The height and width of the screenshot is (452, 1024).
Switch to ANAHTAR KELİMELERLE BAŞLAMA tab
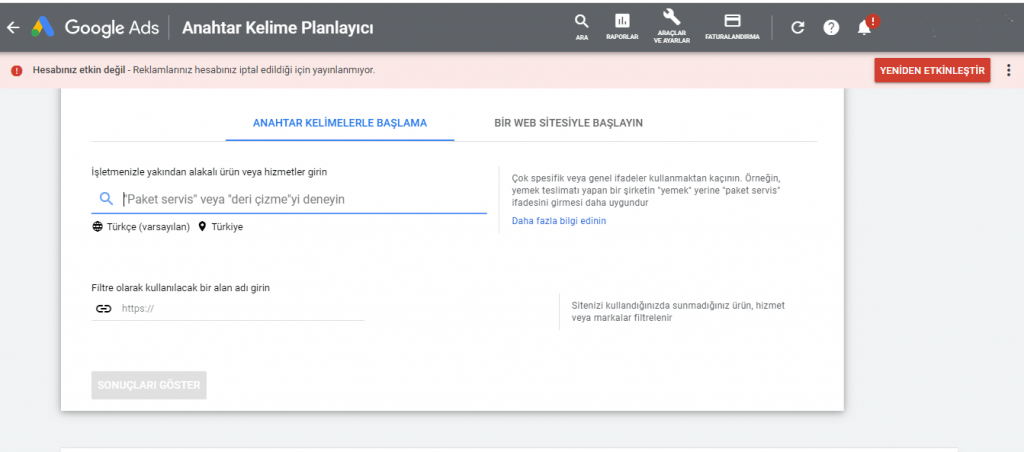point(340,123)
